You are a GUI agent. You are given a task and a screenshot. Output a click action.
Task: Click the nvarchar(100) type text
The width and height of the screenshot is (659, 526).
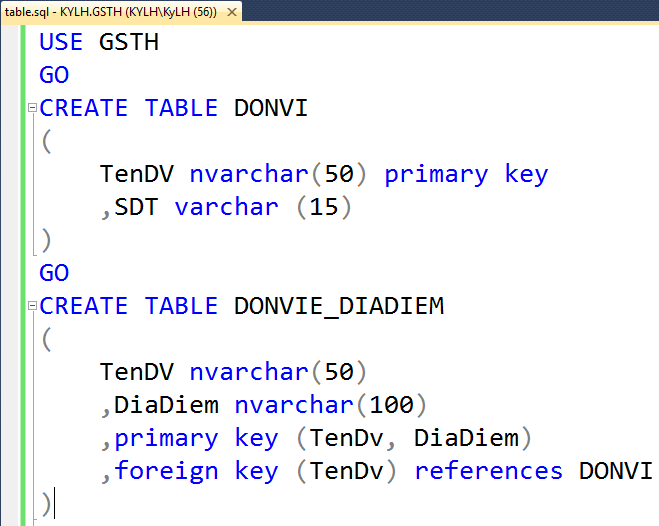click(x=330, y=405)
